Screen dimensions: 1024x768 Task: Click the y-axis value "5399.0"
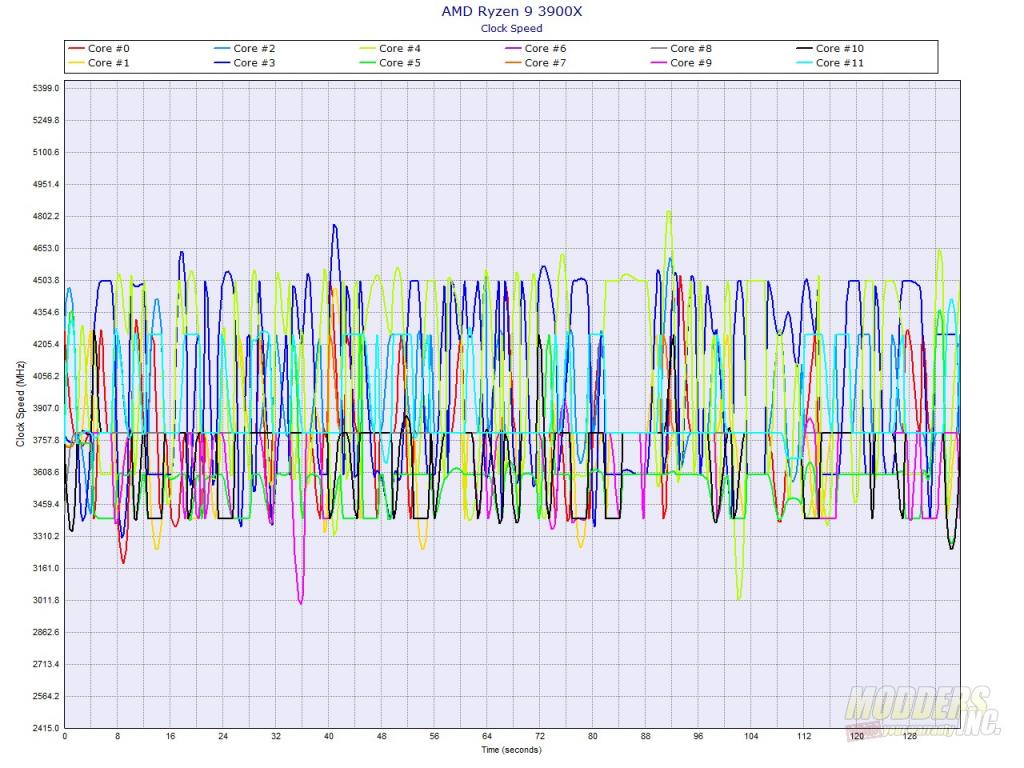(46, 88)
